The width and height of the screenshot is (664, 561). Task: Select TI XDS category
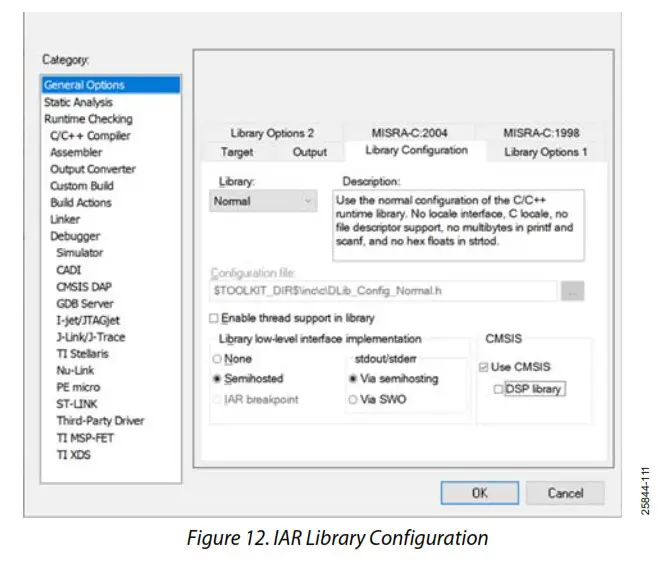74,455
